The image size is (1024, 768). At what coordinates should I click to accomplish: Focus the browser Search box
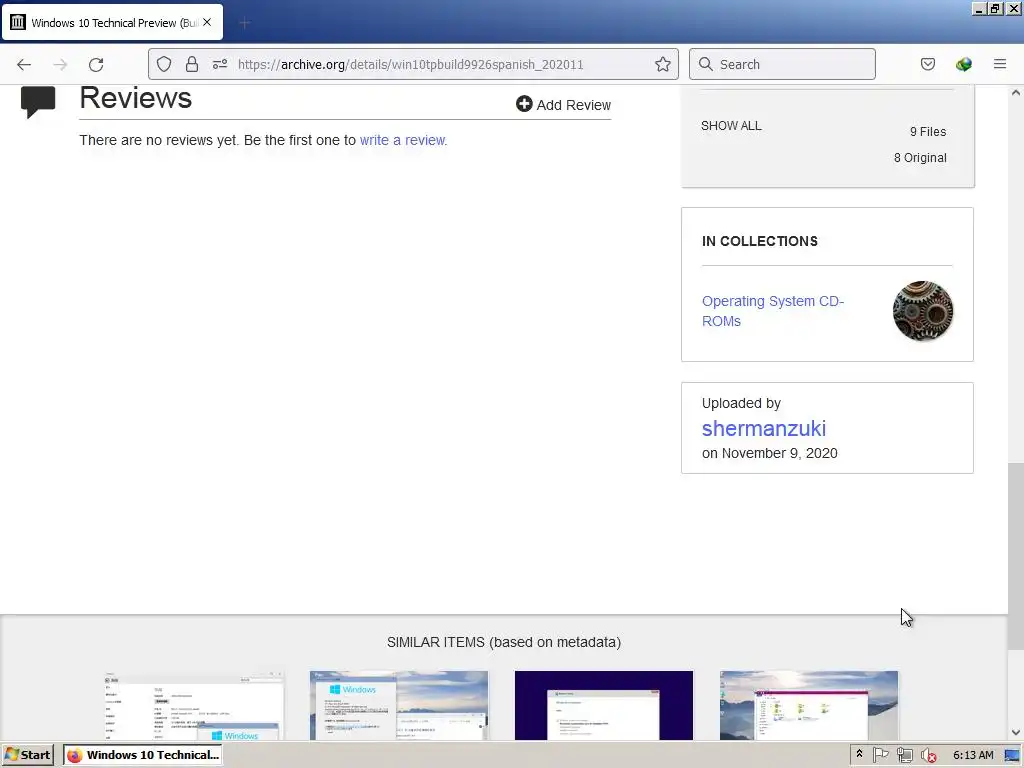click(782, 64)
